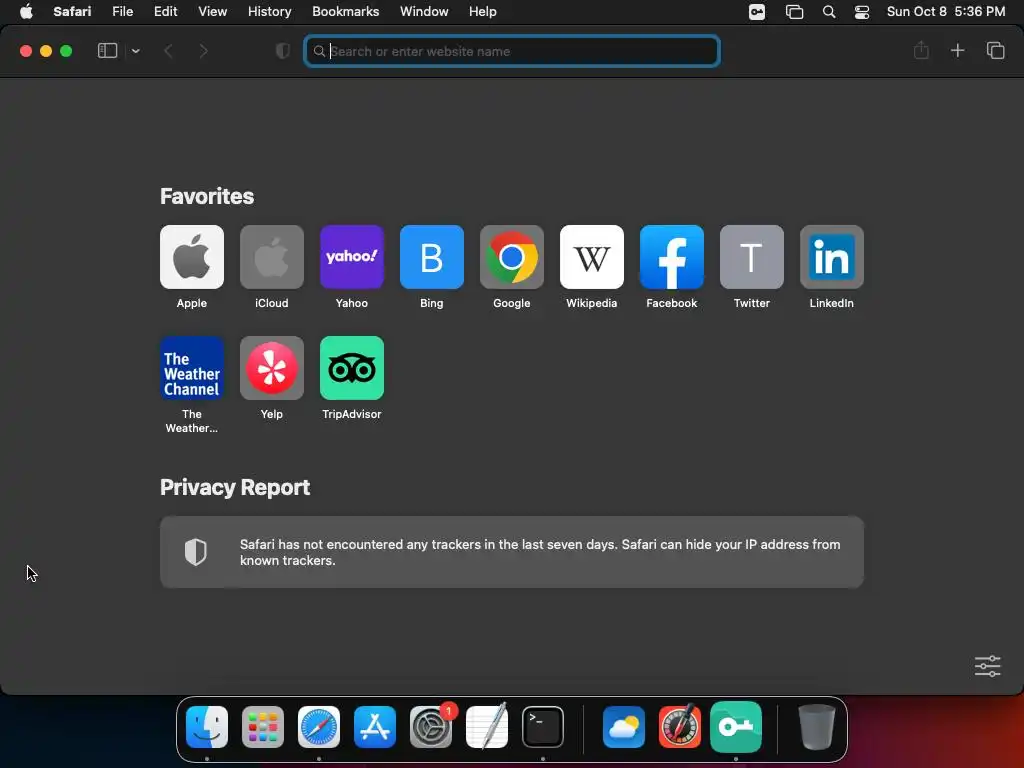Open start page customization settings
Viewport: 1024px width, 768px height.
pyautogui.click(x=987, y=666)
